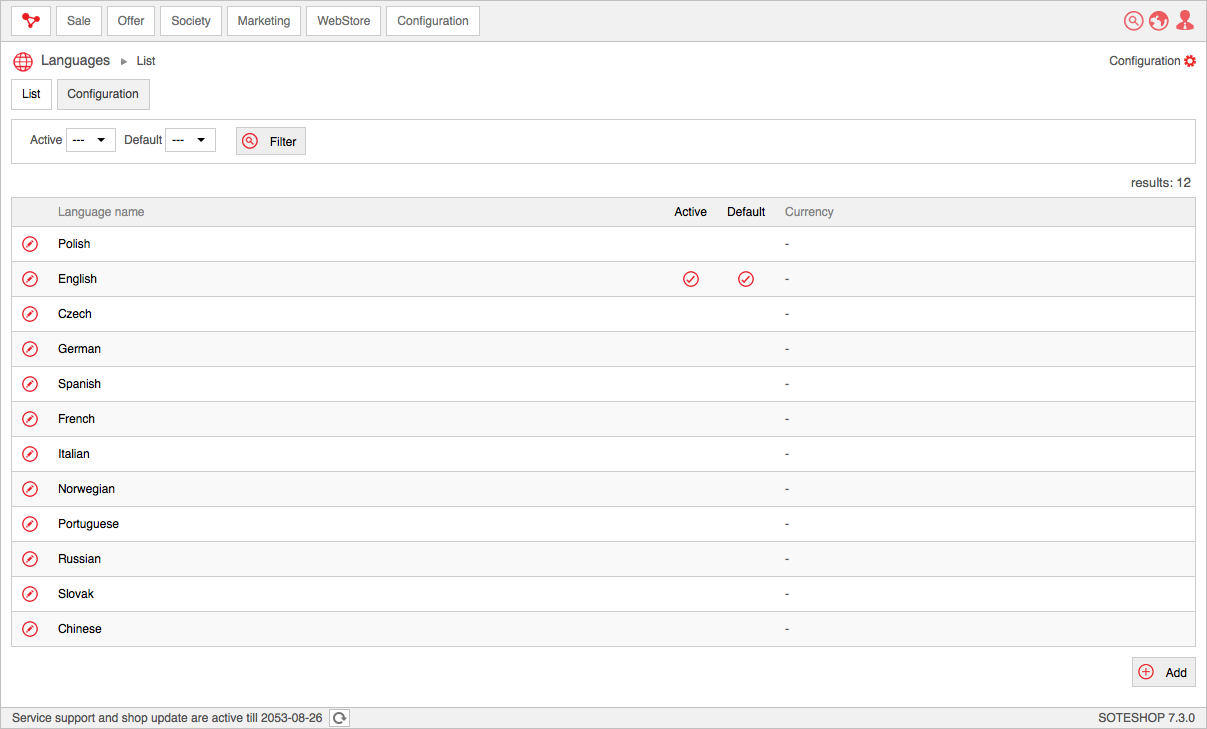Open the Configuration menu in top bar
The height and width of the screenshot is (729, 1207).
(x=433, y=21)
